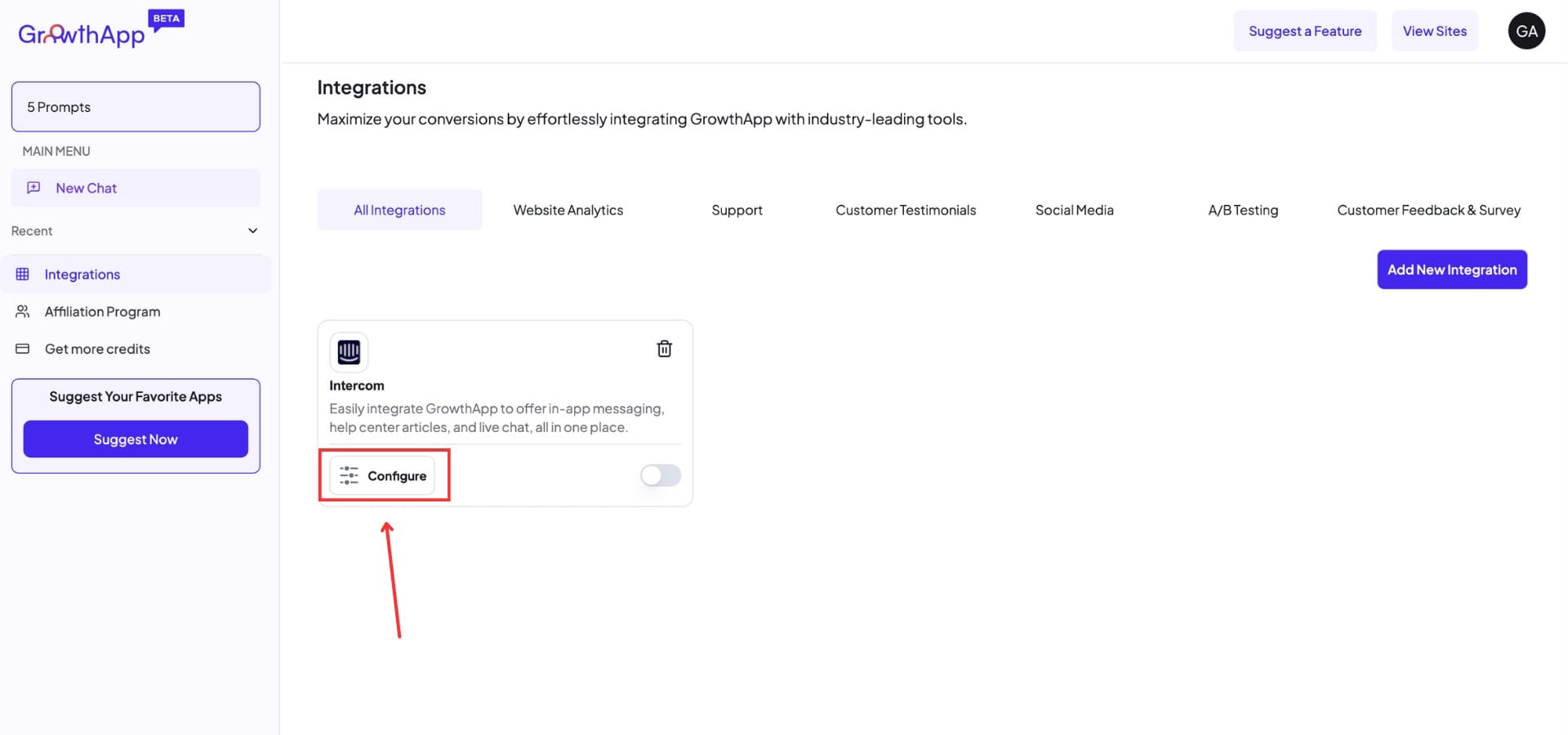Delete Intercom integration via trash icon
This screenshot has height=735, width=1568.
point(665,349)
